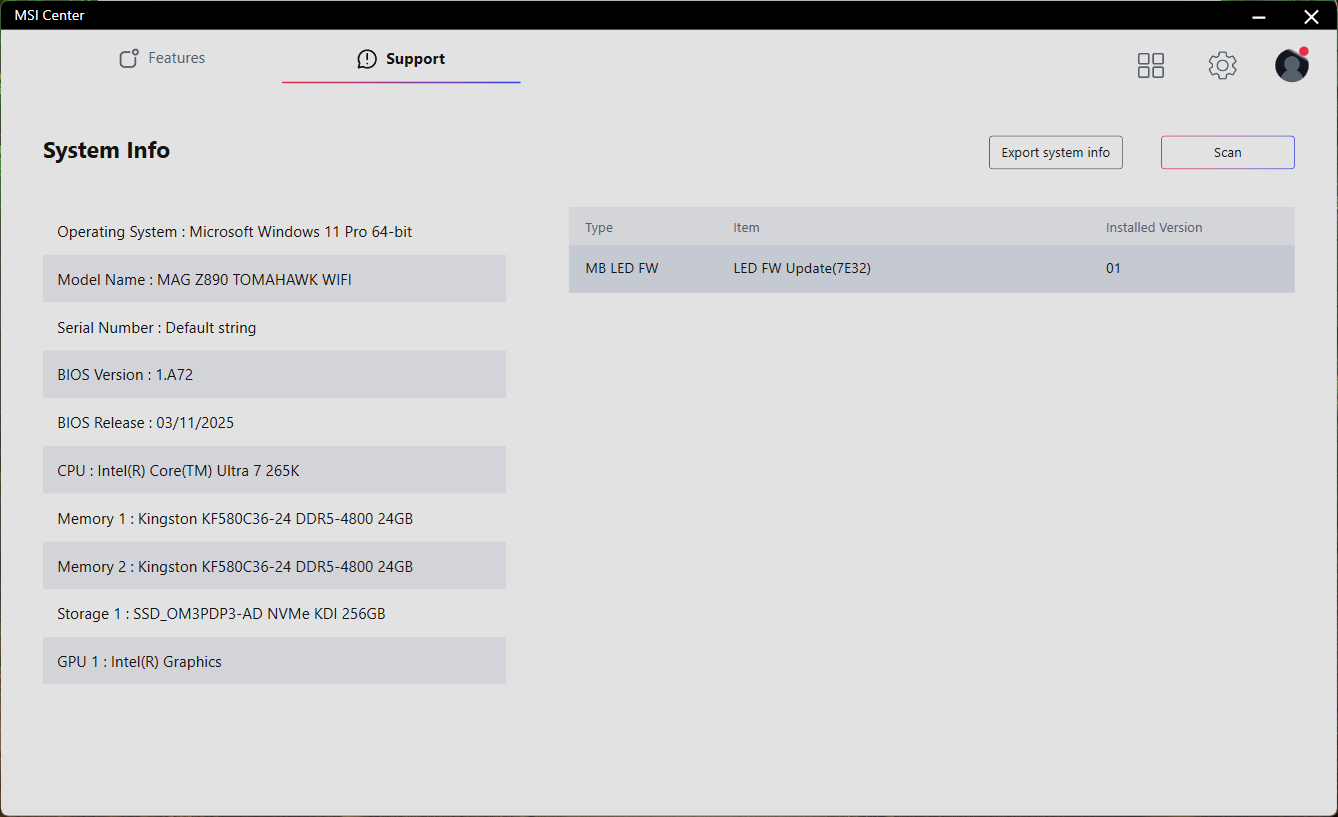The height and width of the screenshot is (817, 1338).
Task: Click the Serial Number Default string row
Action: coord(274,327)
